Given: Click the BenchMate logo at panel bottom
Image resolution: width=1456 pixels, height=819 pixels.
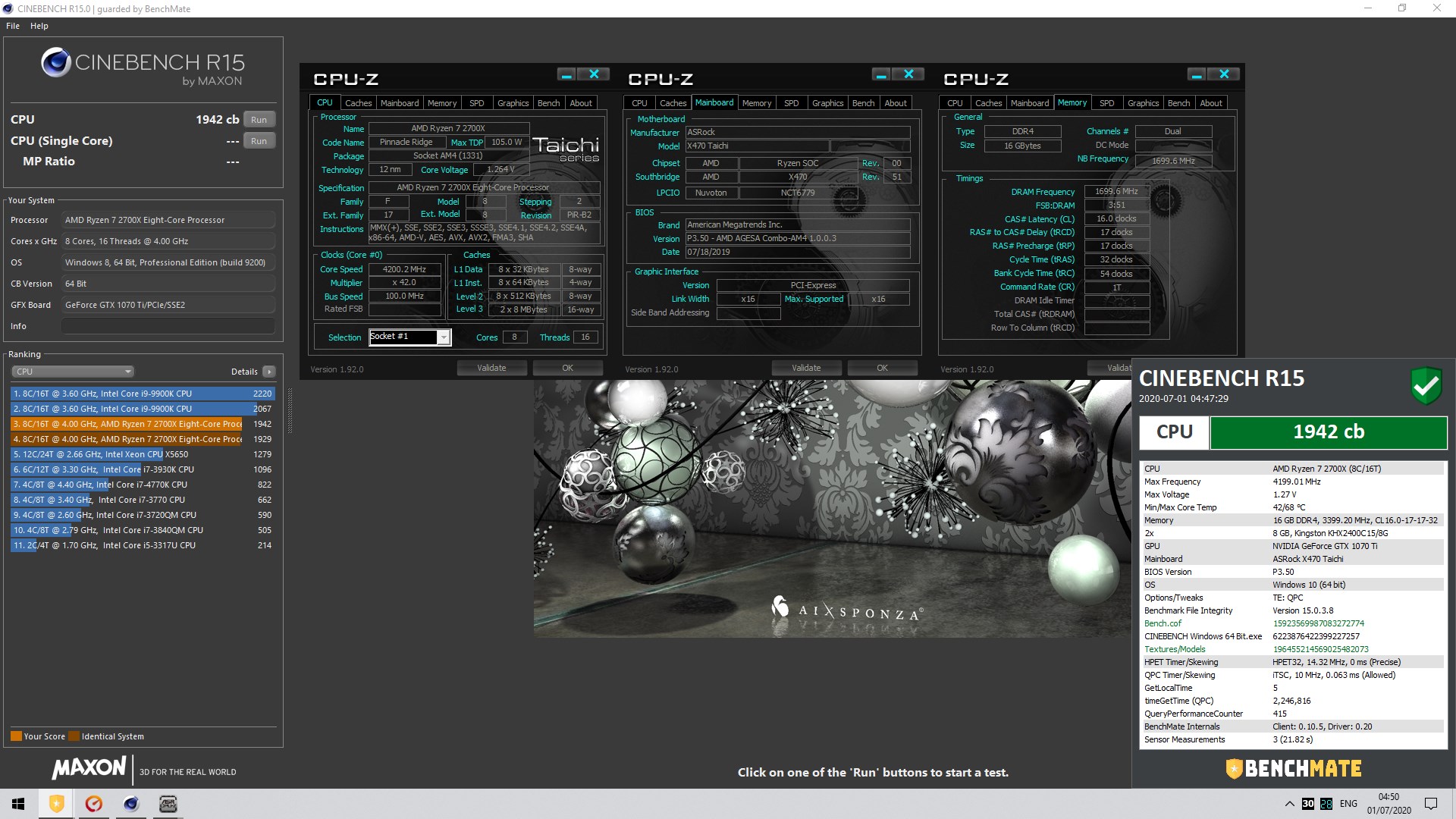Looking at the screenshot, I should [1294, 768].
